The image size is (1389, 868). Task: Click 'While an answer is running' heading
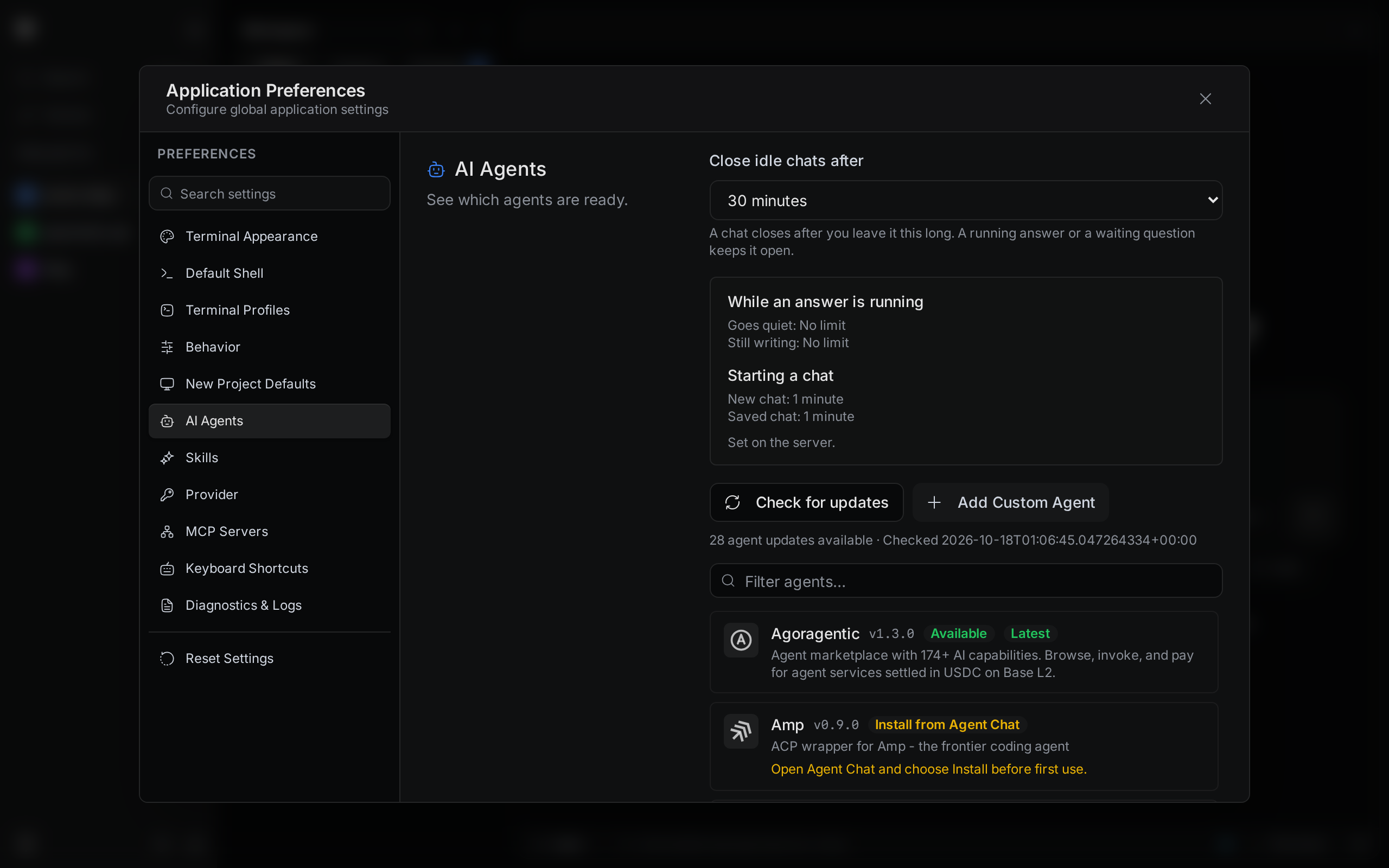825,302
